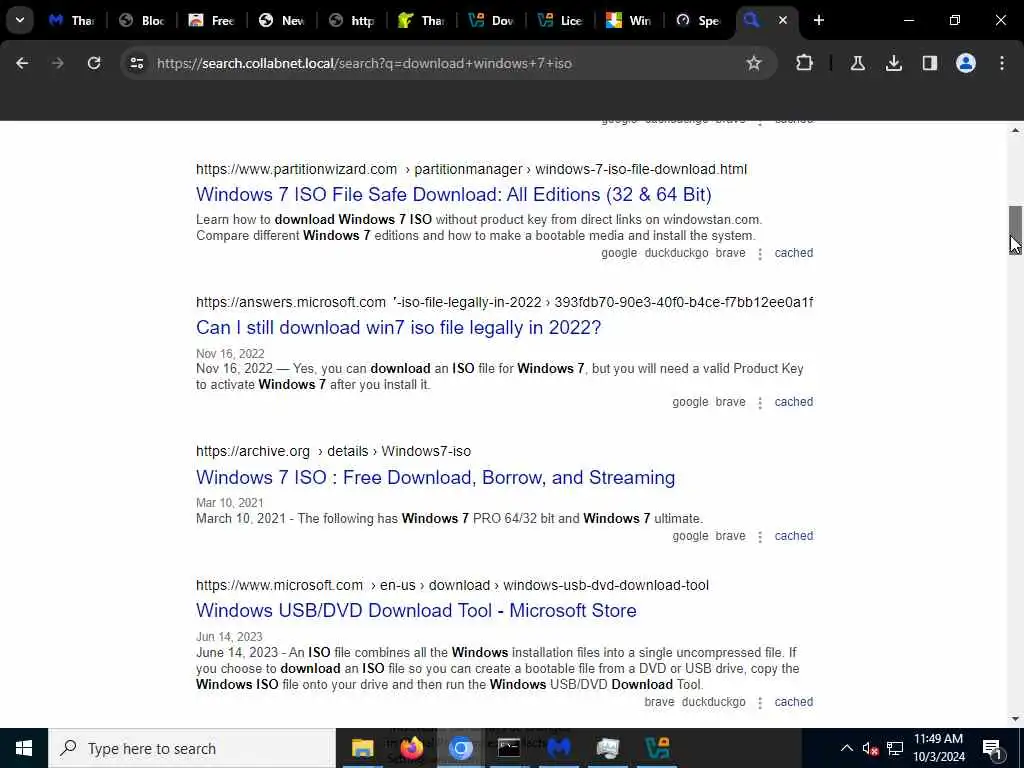Click 'Nov 16, 2022' date text
Image resolution: width=1024 pixels, height=768 pixels.
click(230, 353)
